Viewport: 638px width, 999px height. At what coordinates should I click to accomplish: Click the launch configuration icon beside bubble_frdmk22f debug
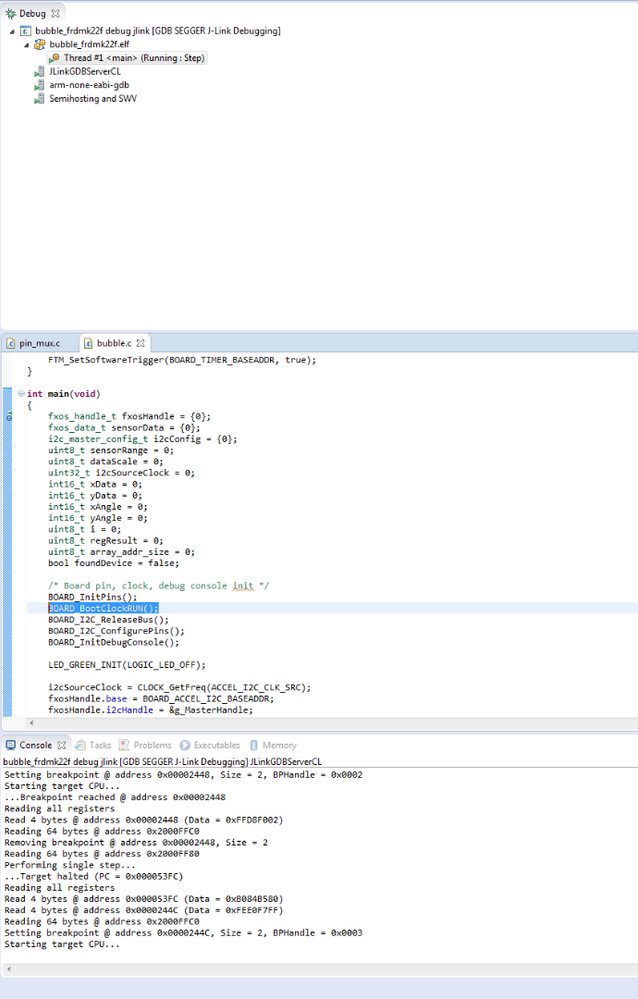[x=25, y=31]
